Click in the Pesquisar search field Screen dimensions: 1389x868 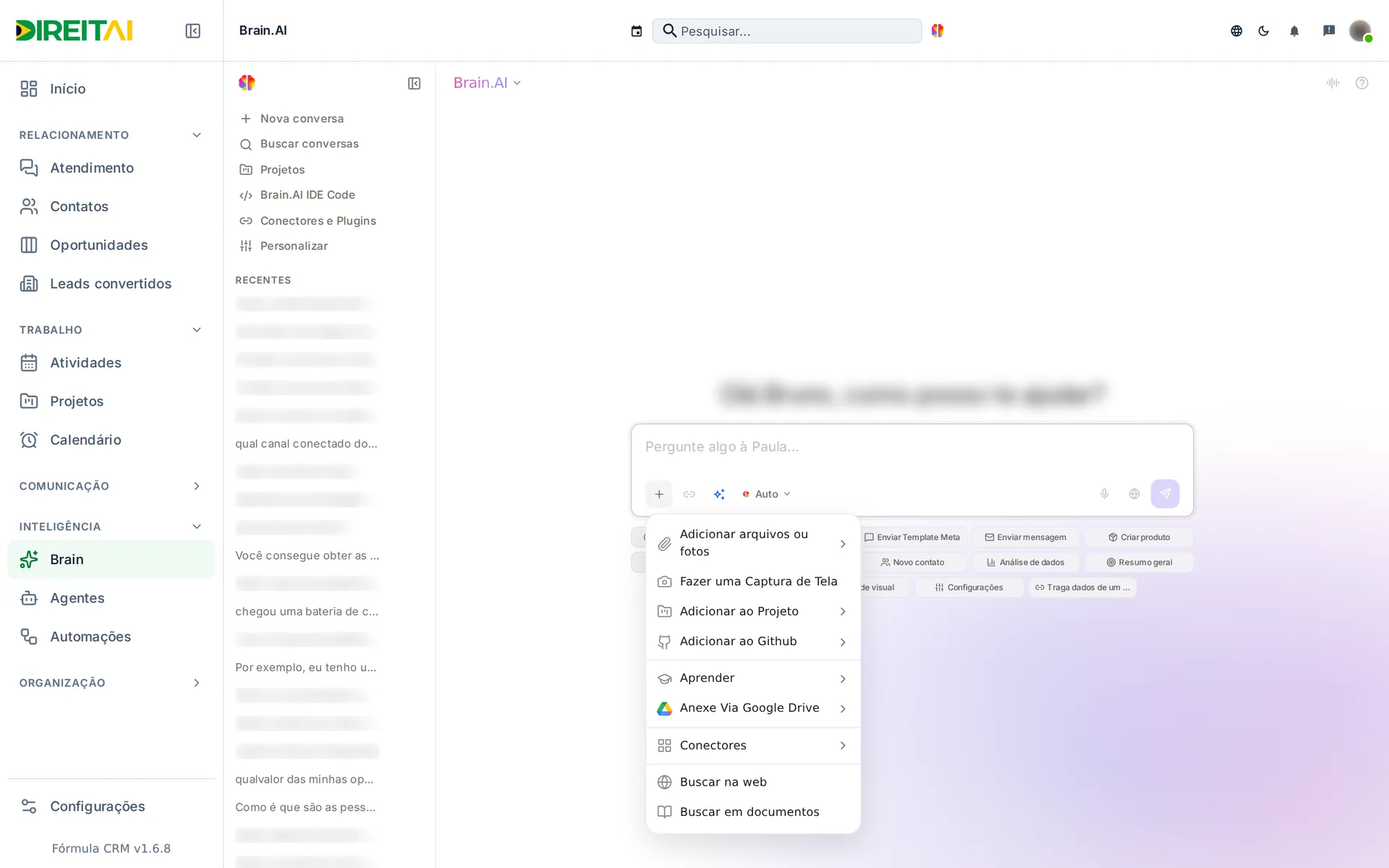tap(787, 31)
